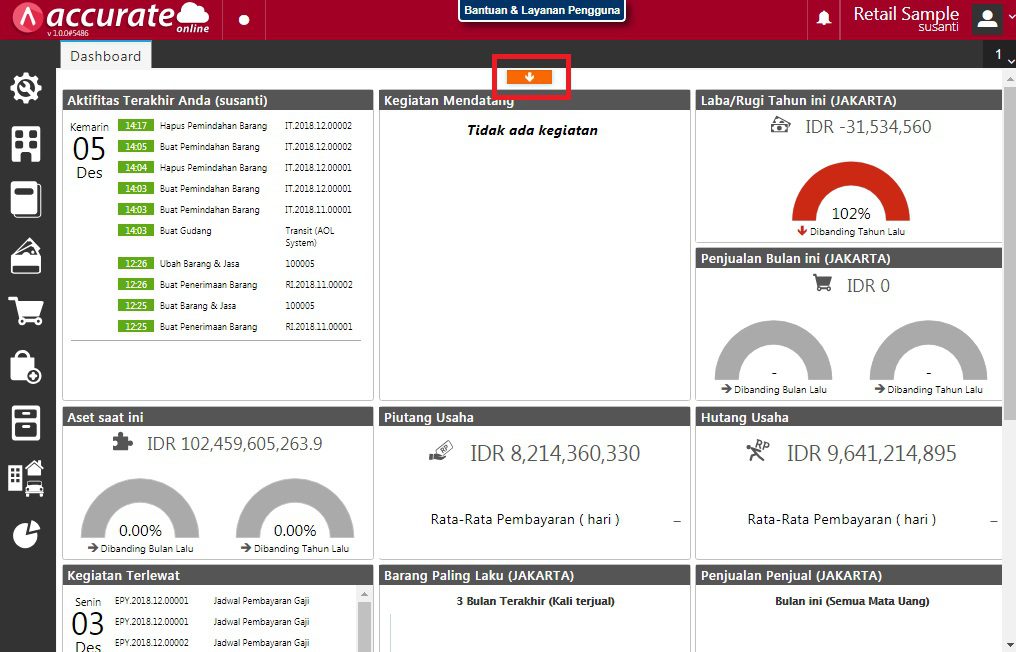Screen dimensions: 1016x652
Task: Open the journal book icon in the sidebar
Action: point(27,199)
